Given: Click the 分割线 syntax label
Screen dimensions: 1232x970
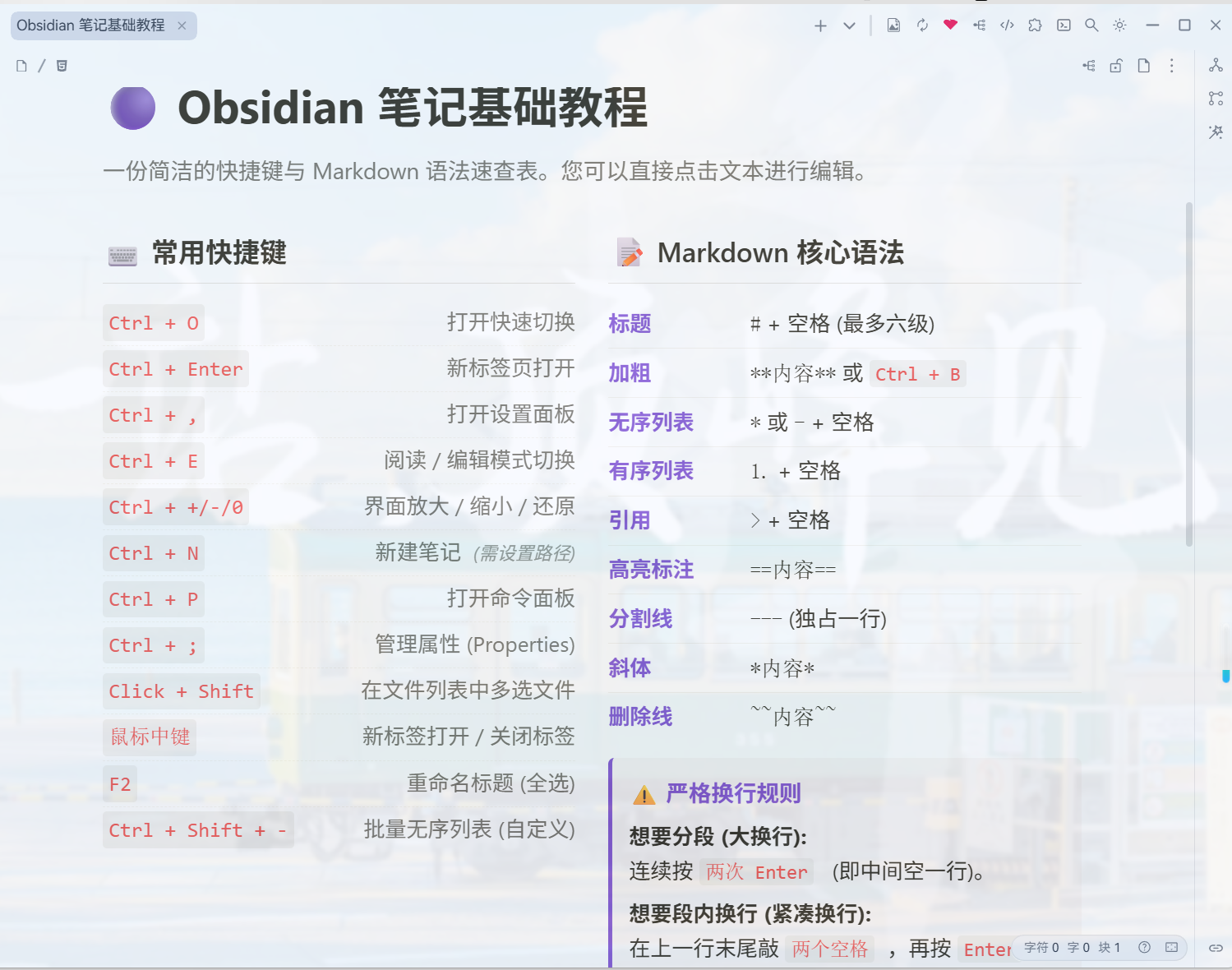Looking at the screenshot, I should 640,619.
